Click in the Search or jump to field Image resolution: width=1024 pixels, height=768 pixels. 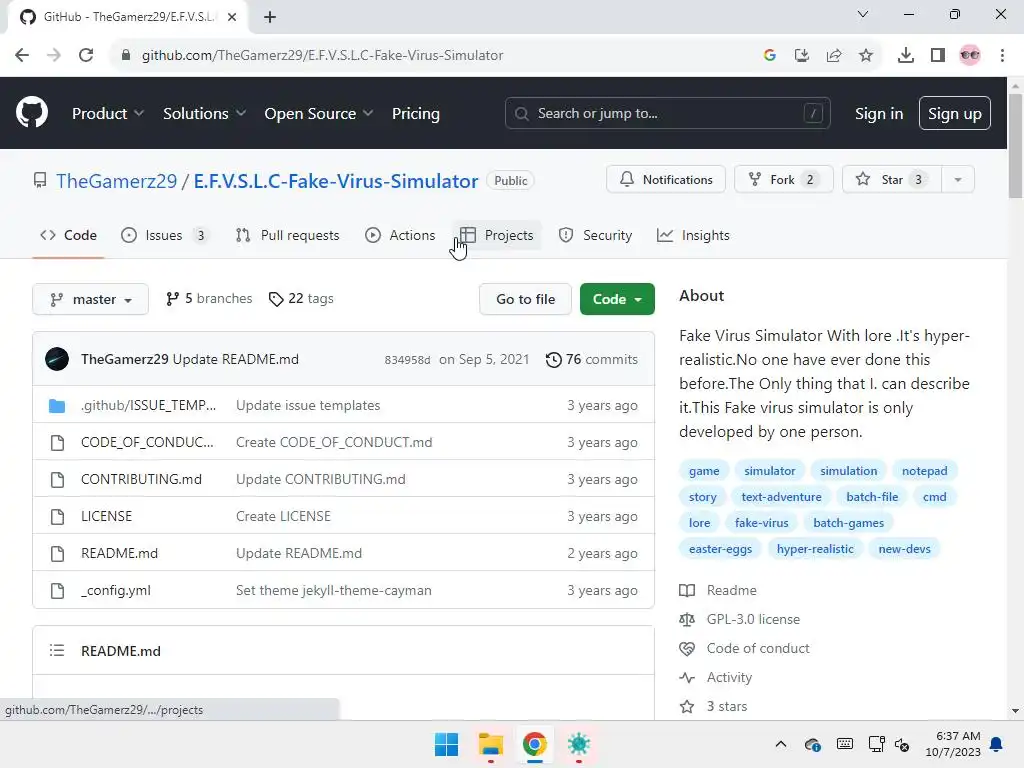[667, 113]
